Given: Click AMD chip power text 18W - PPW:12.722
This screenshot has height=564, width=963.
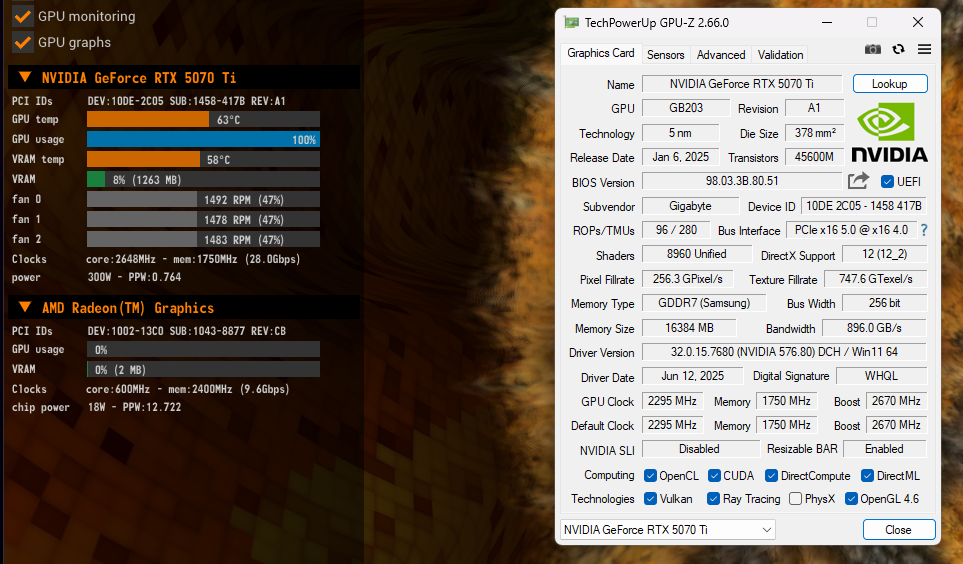Looking at the screenshot, I should point(135,407).
